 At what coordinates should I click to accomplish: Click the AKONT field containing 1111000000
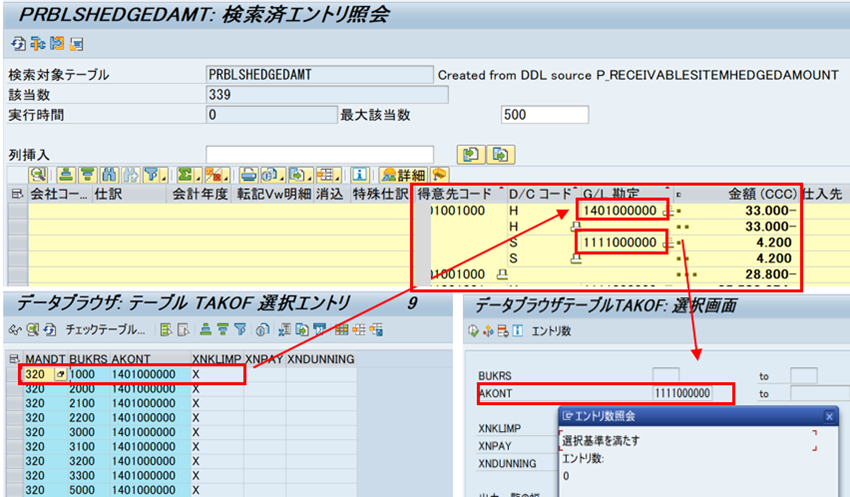pos(682,393)
